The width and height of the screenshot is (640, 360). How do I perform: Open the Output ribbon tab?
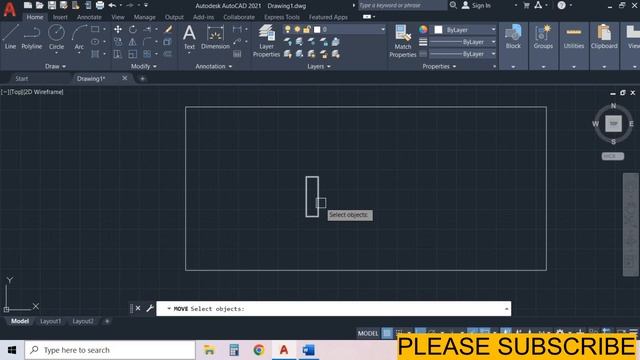[174, 17]
